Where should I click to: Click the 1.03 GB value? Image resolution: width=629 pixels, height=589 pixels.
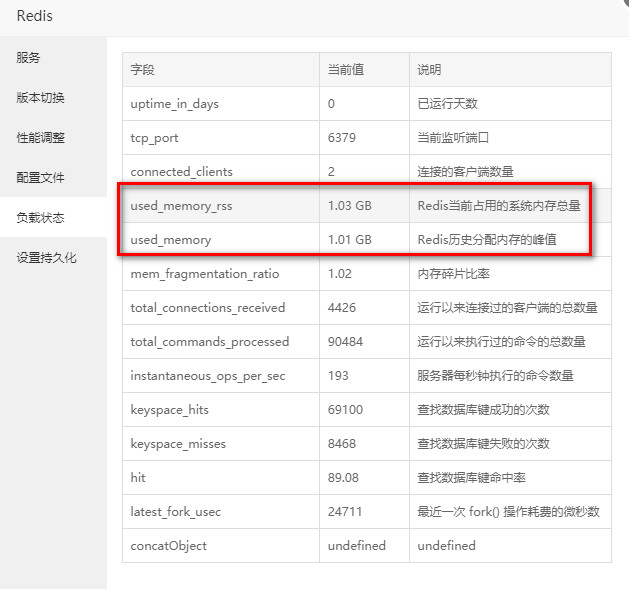coord(350,206)
